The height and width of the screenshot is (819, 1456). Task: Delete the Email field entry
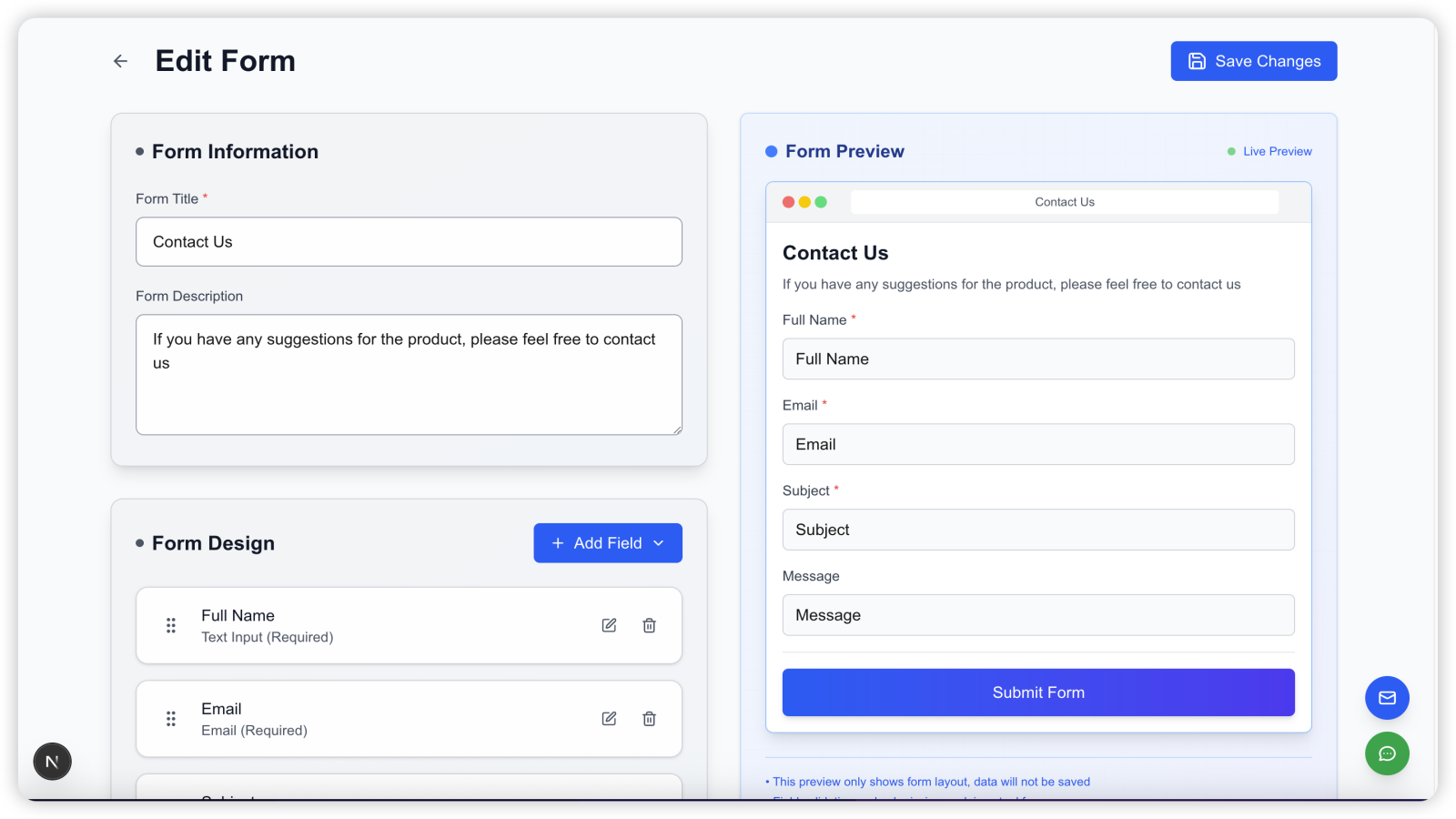click(649, 719)
